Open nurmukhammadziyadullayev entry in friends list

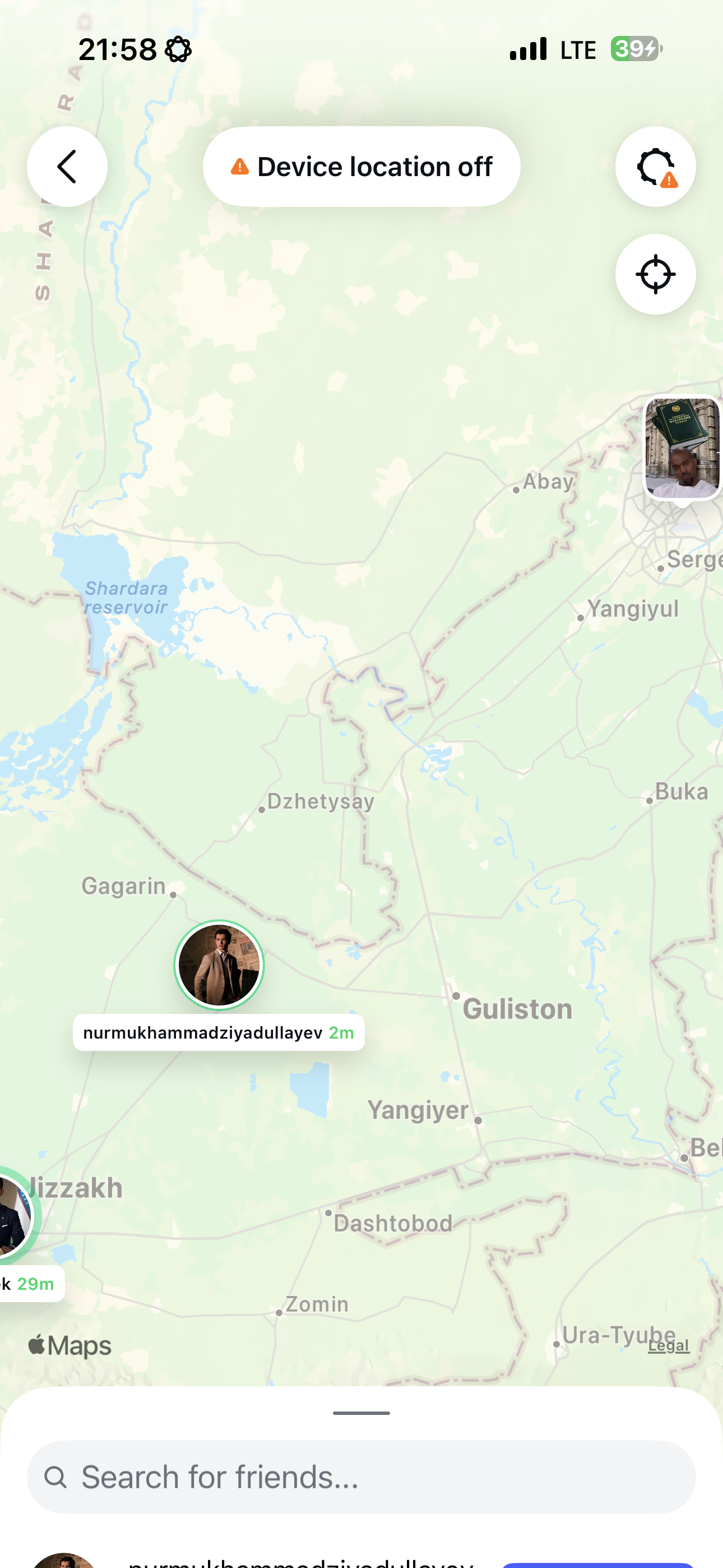[x=361, y=1561]
